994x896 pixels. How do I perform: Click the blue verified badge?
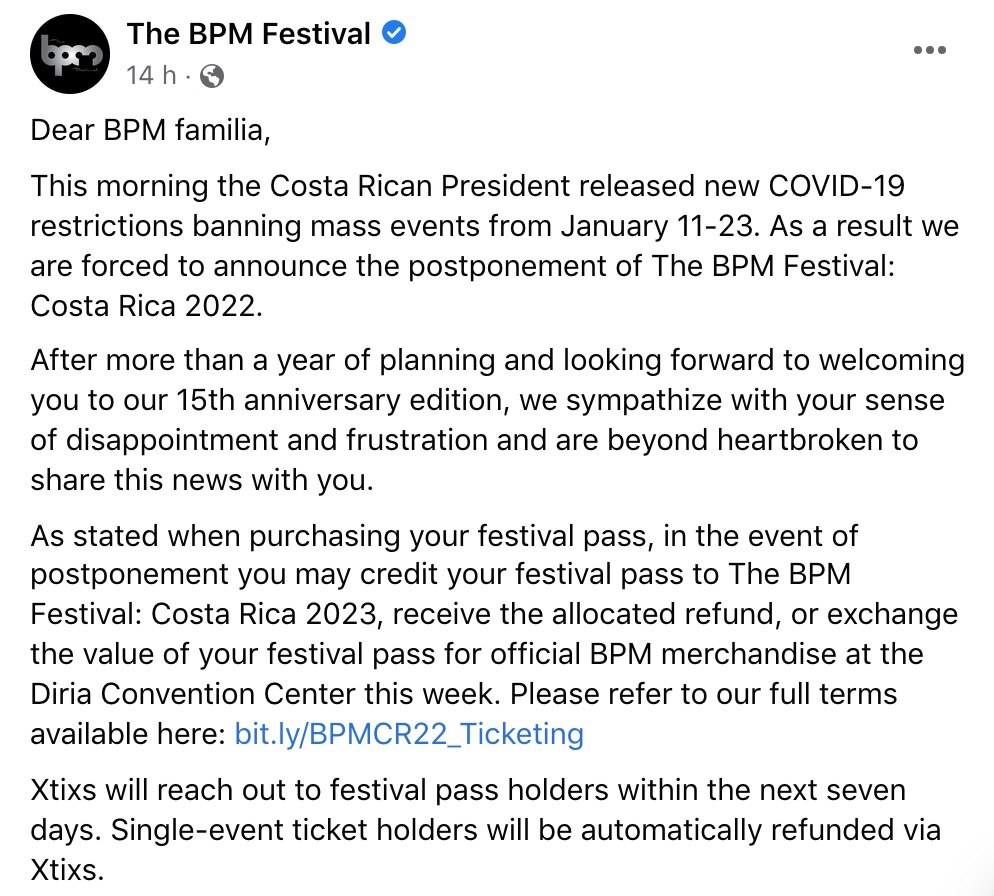pos(394,32)
